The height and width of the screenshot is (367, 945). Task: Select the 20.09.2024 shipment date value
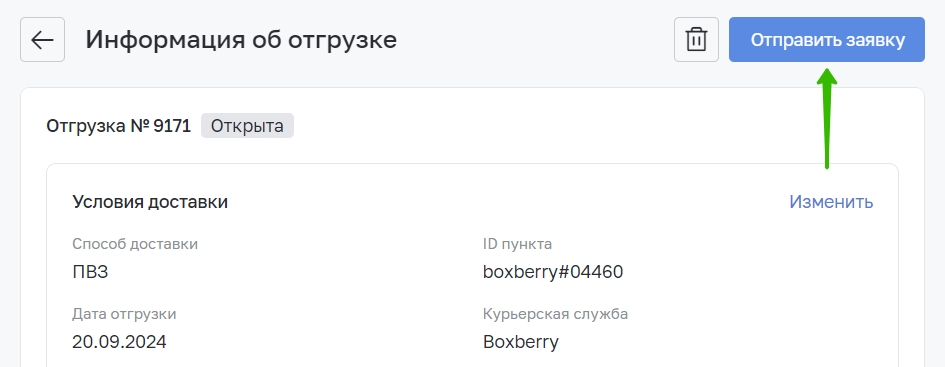coord(119,342)
